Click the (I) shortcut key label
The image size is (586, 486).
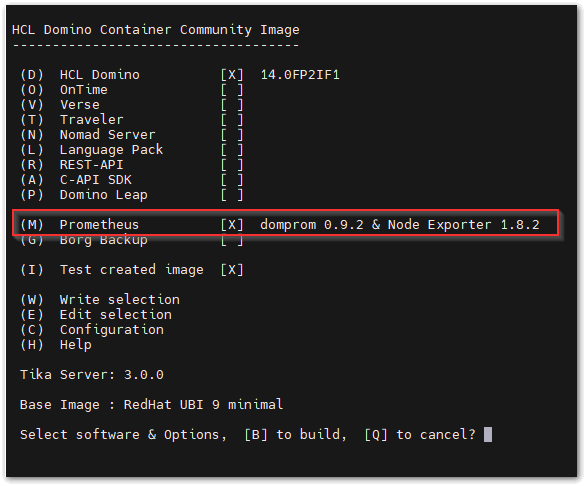pos(32,270)
